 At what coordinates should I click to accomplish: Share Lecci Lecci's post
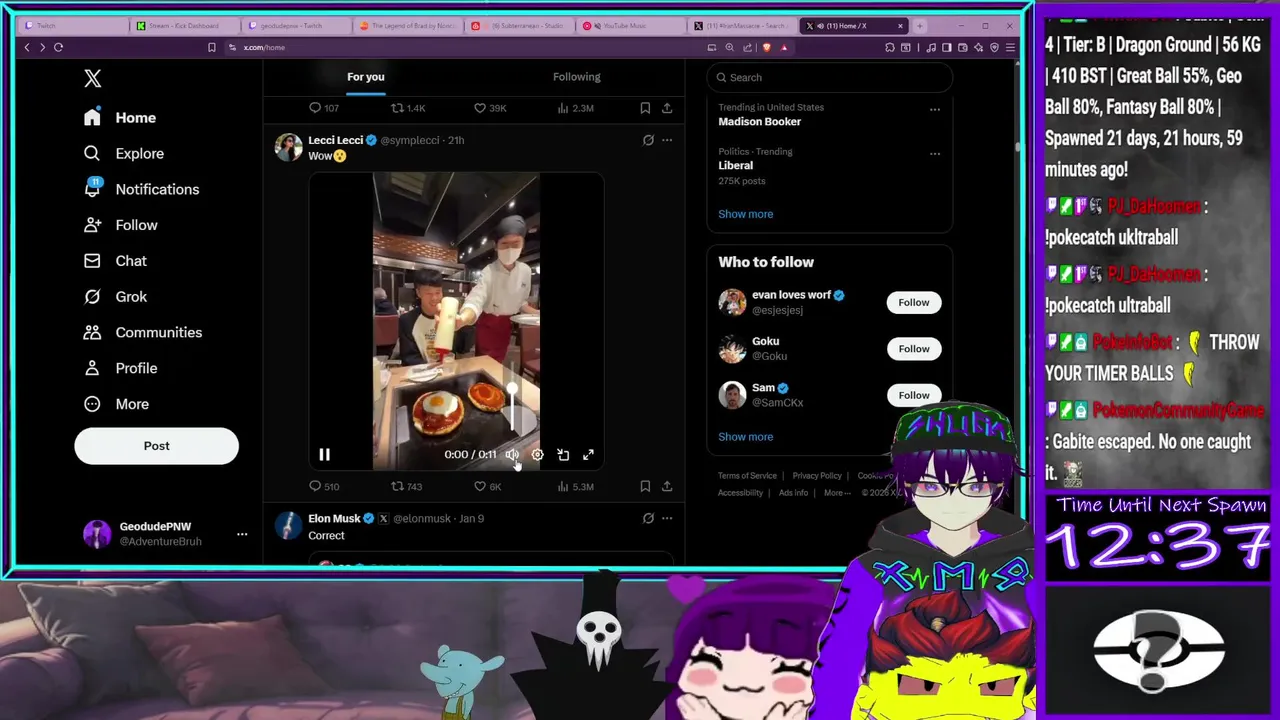pos(667,486)
